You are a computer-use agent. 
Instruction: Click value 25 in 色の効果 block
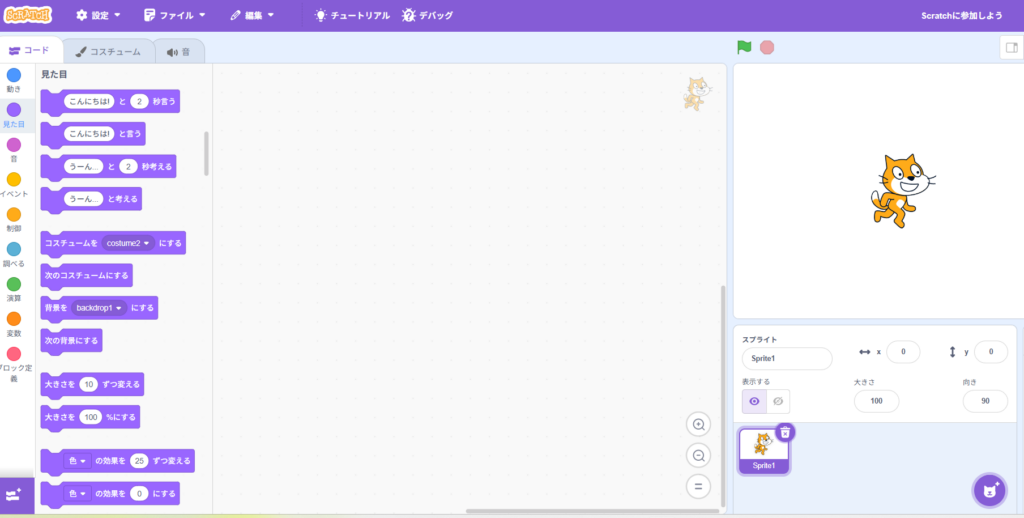(x=139, y=461)
